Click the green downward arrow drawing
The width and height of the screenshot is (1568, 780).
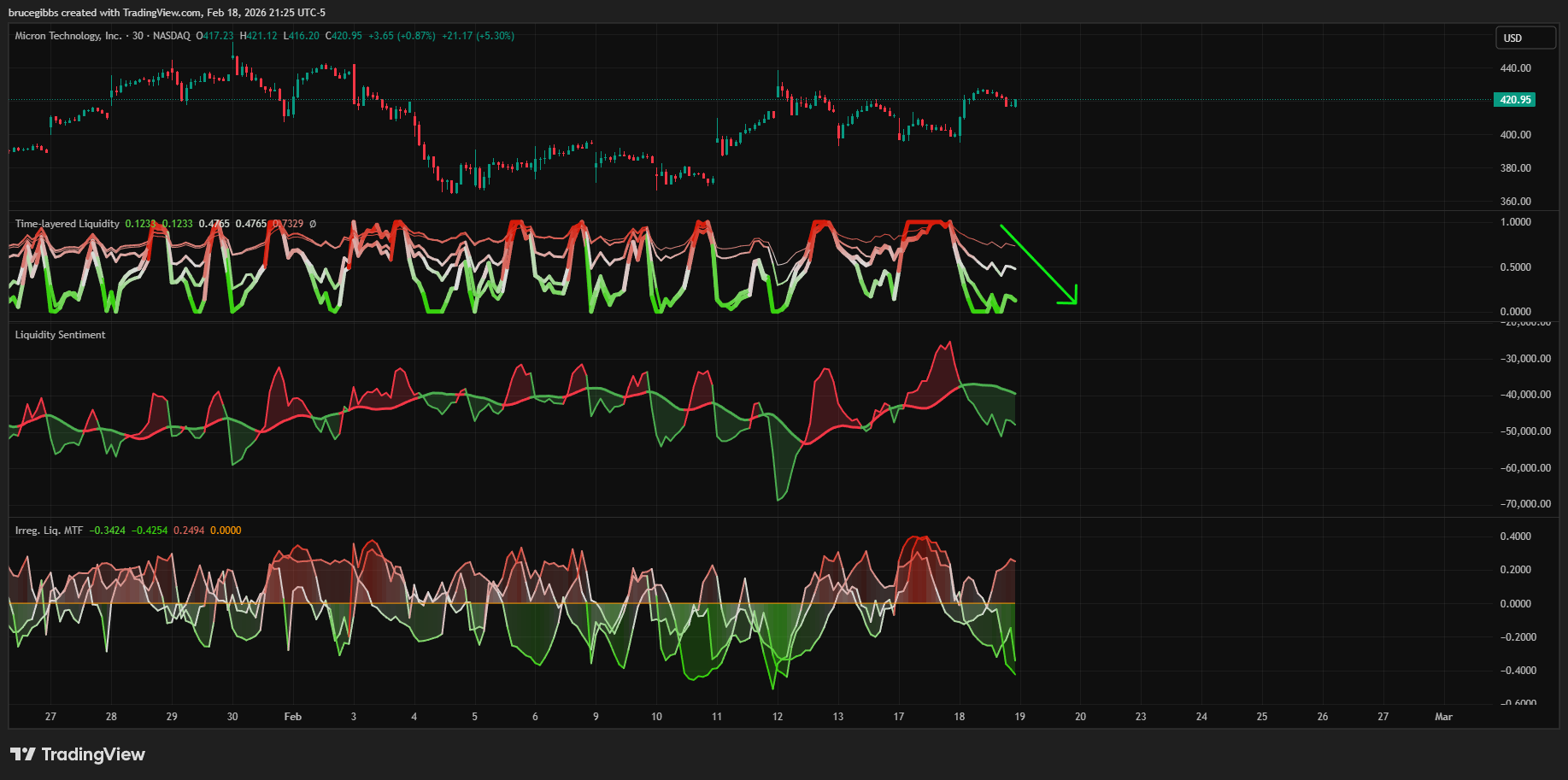[x=1038, y=264]
